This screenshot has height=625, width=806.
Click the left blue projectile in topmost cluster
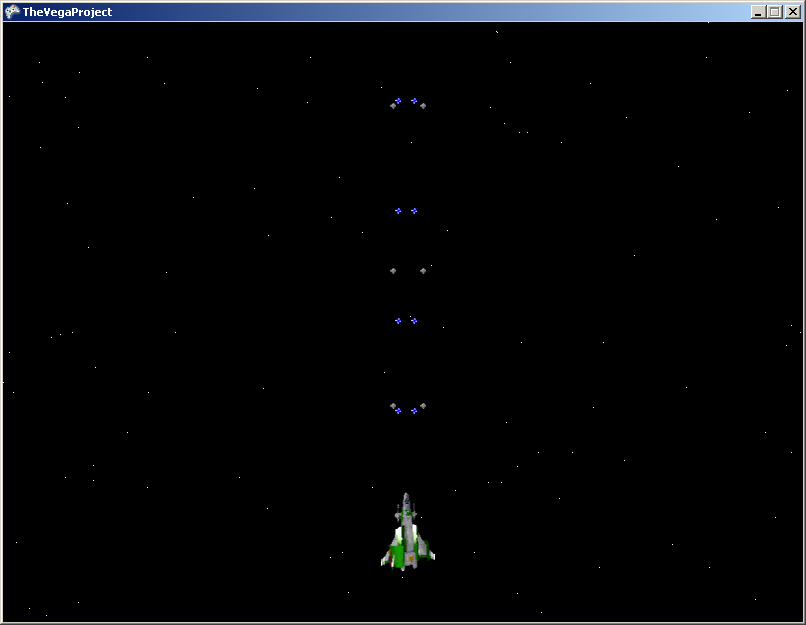(398, 101)
